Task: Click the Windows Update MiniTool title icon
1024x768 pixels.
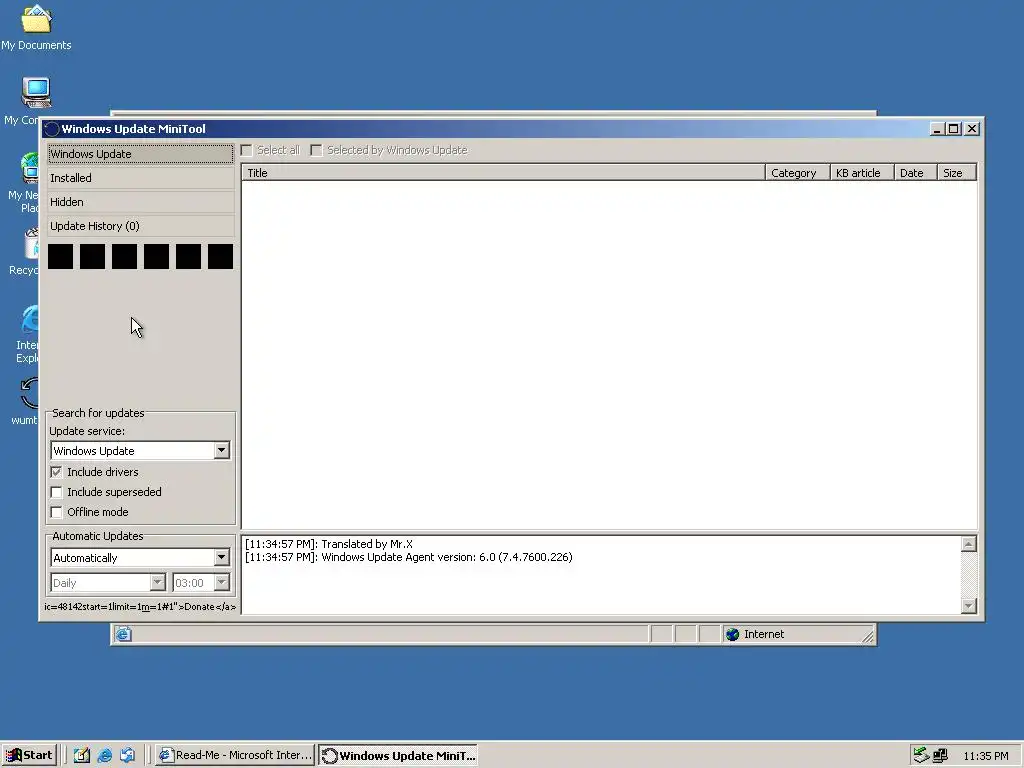Action: click(52, 129)
